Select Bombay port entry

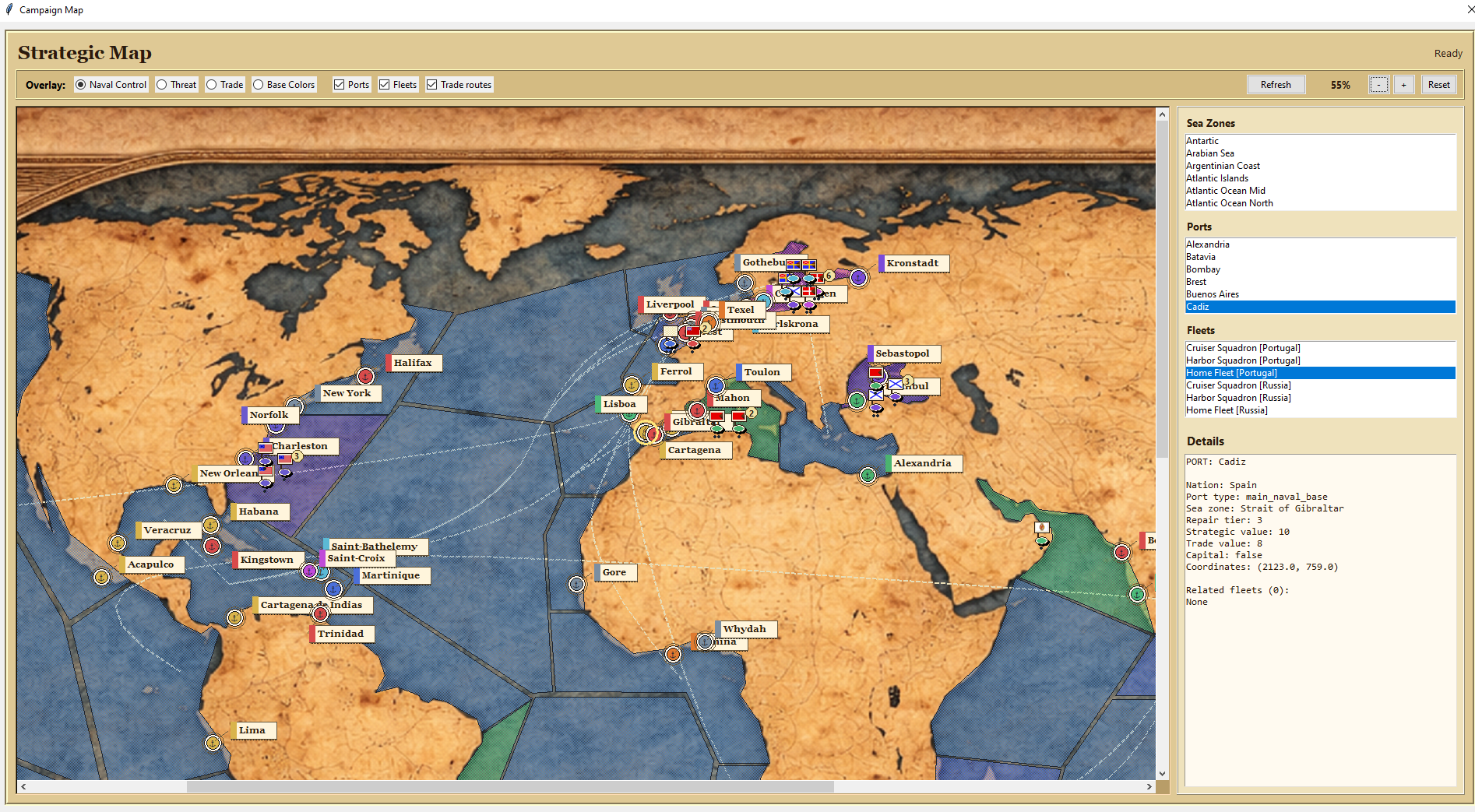pyautogui.click(x=1320, y=269)
